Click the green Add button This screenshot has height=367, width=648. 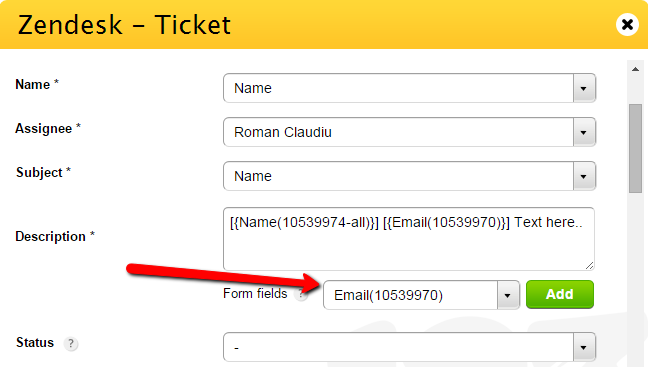click(x=560, y=294)
